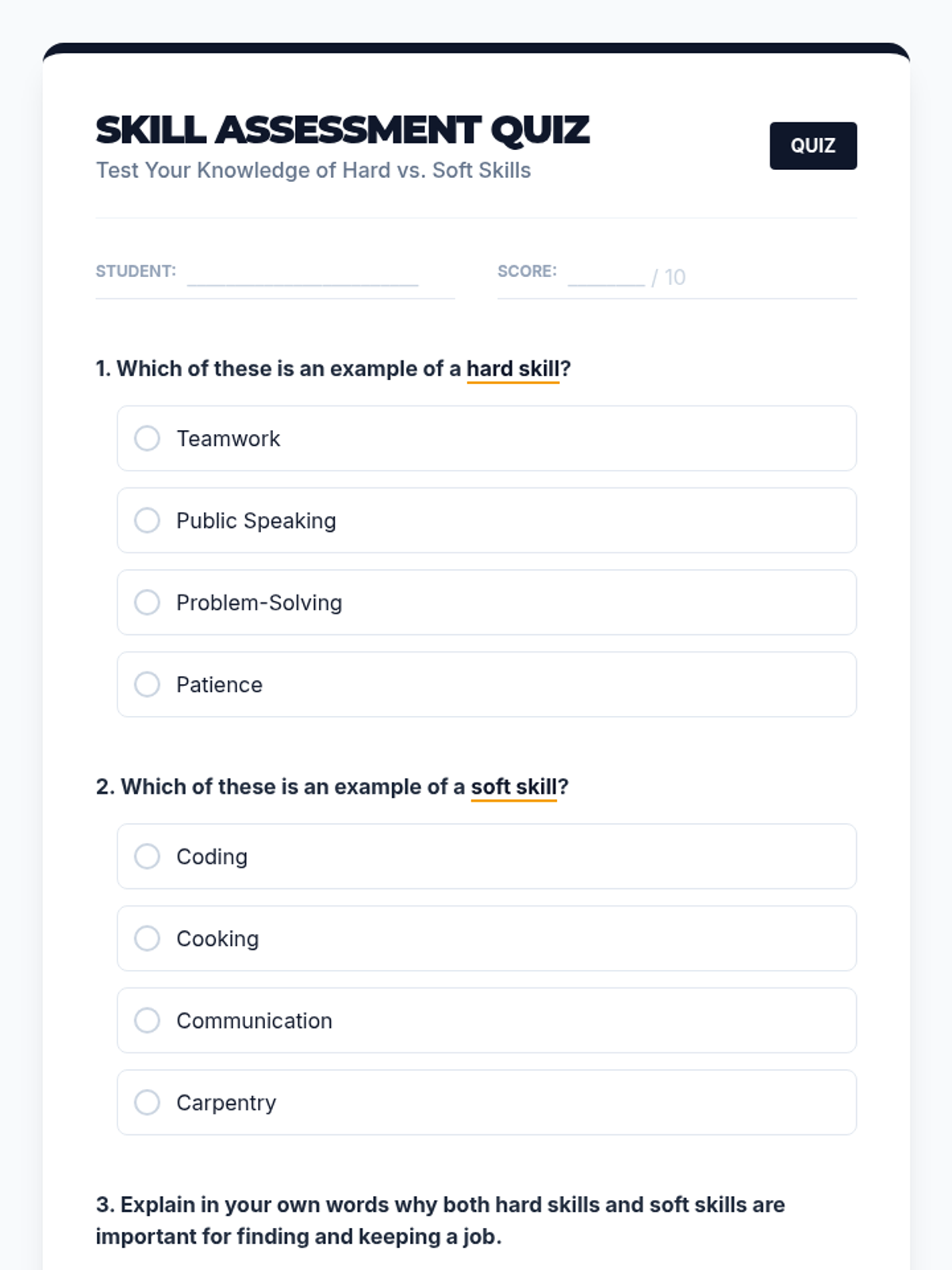This screenshot has width=952, height=1270.
Task: Pick the Patience answer option
Action: click(x=147, y=684)
